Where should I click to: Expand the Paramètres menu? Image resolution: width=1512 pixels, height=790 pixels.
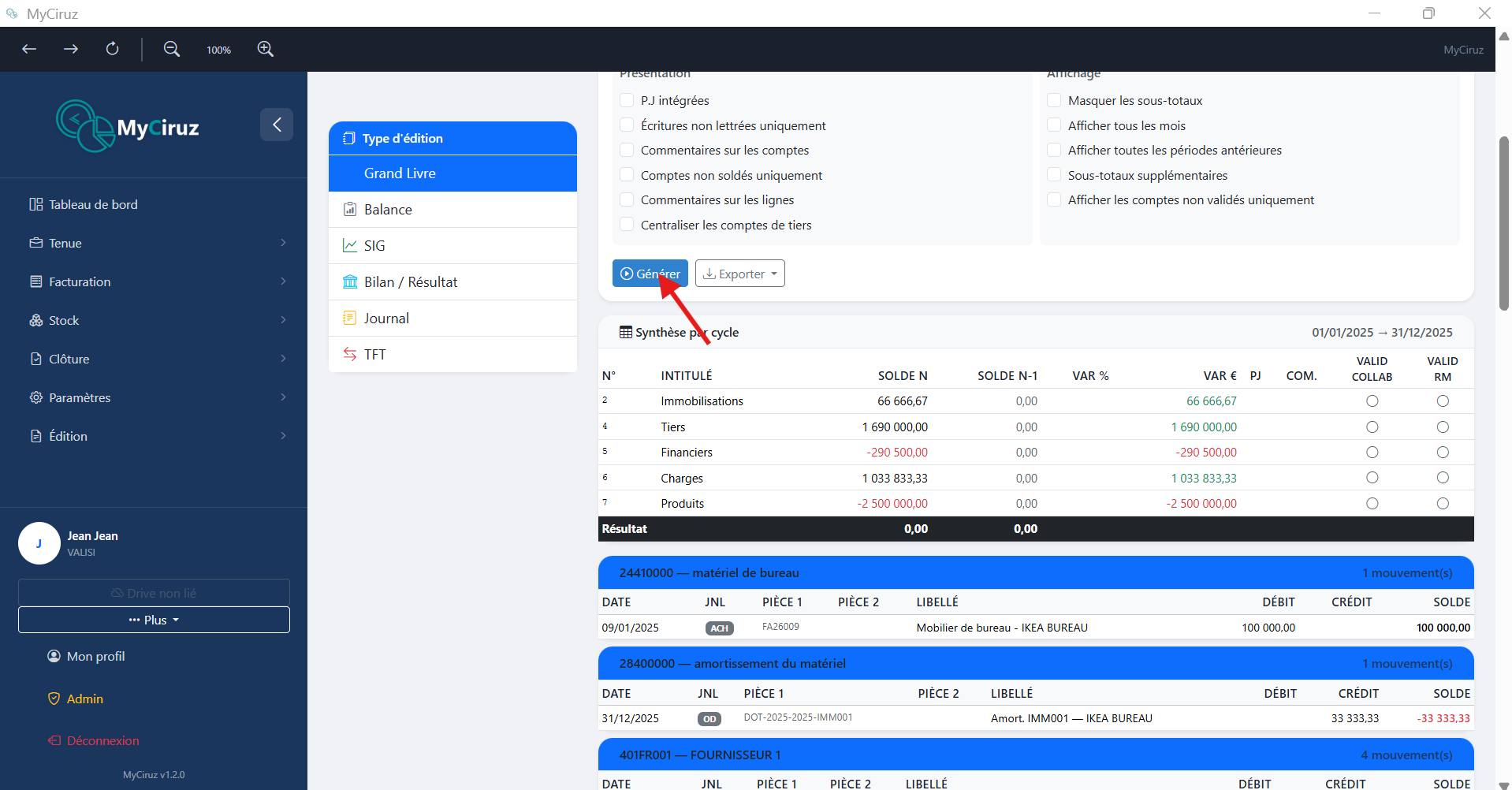[158, 397]
